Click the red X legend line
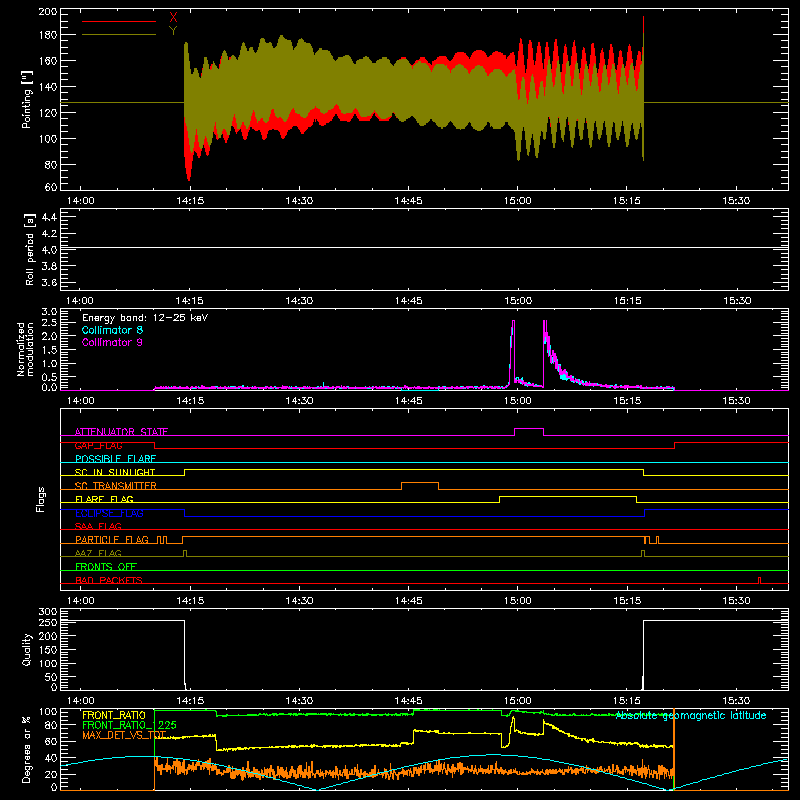The image size is (800, 800). (x=119, y=21)
